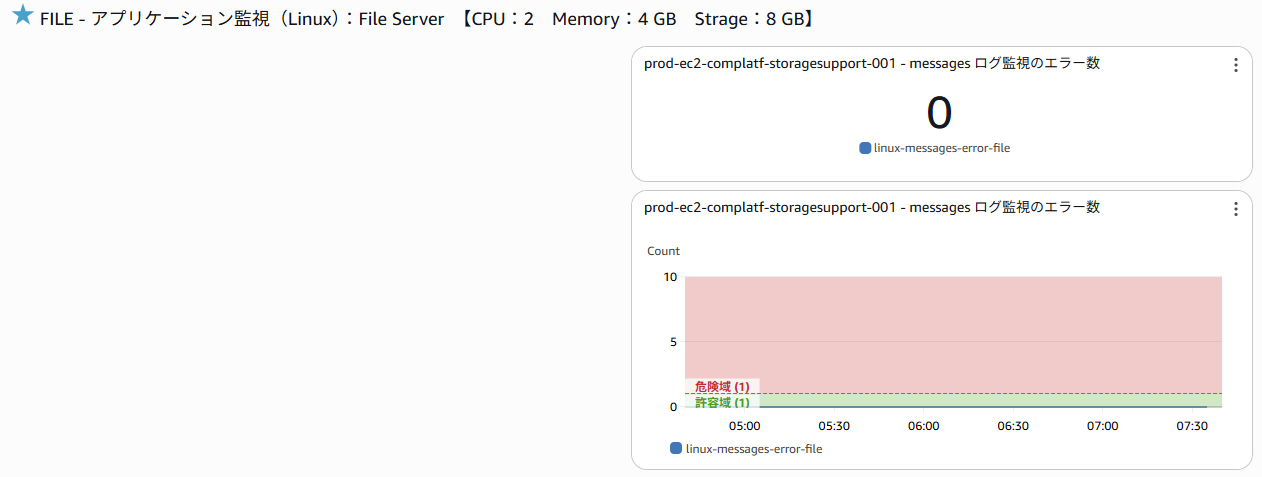Click the large 0 metric value
The height and width of the screenshot is (477, 1262).
click(x=939, y=113)
